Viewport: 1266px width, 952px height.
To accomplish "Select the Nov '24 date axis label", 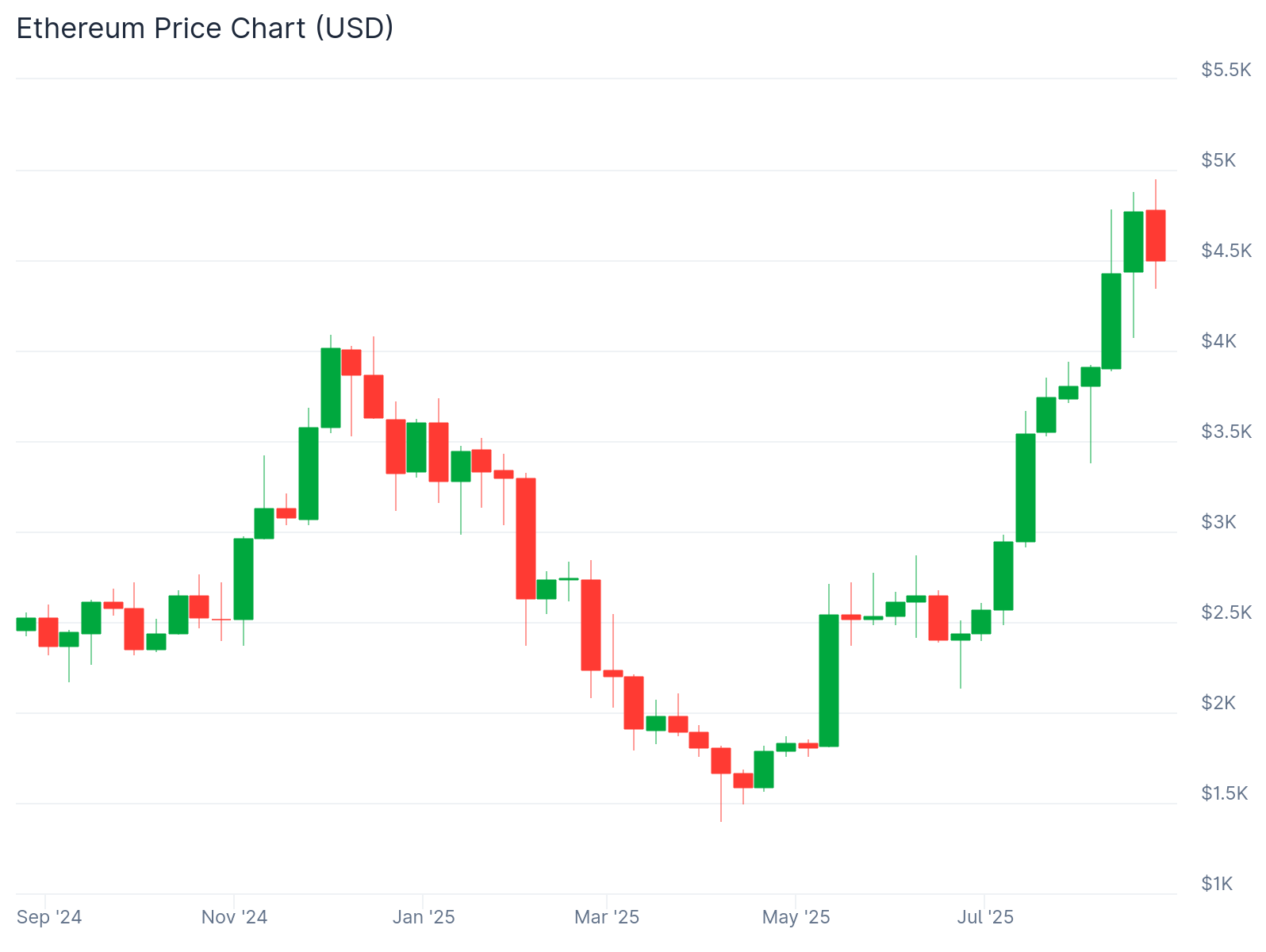I will point(234,917).
